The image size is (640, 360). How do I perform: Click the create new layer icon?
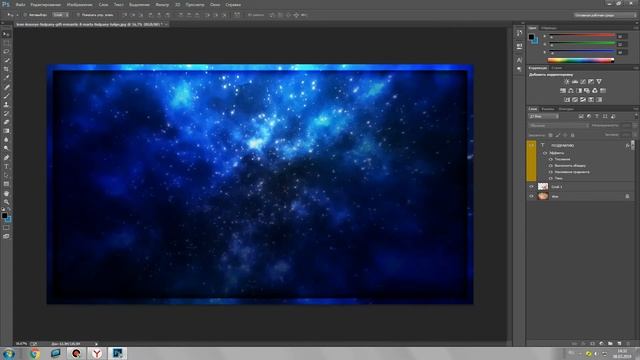[x=619, y=344]
